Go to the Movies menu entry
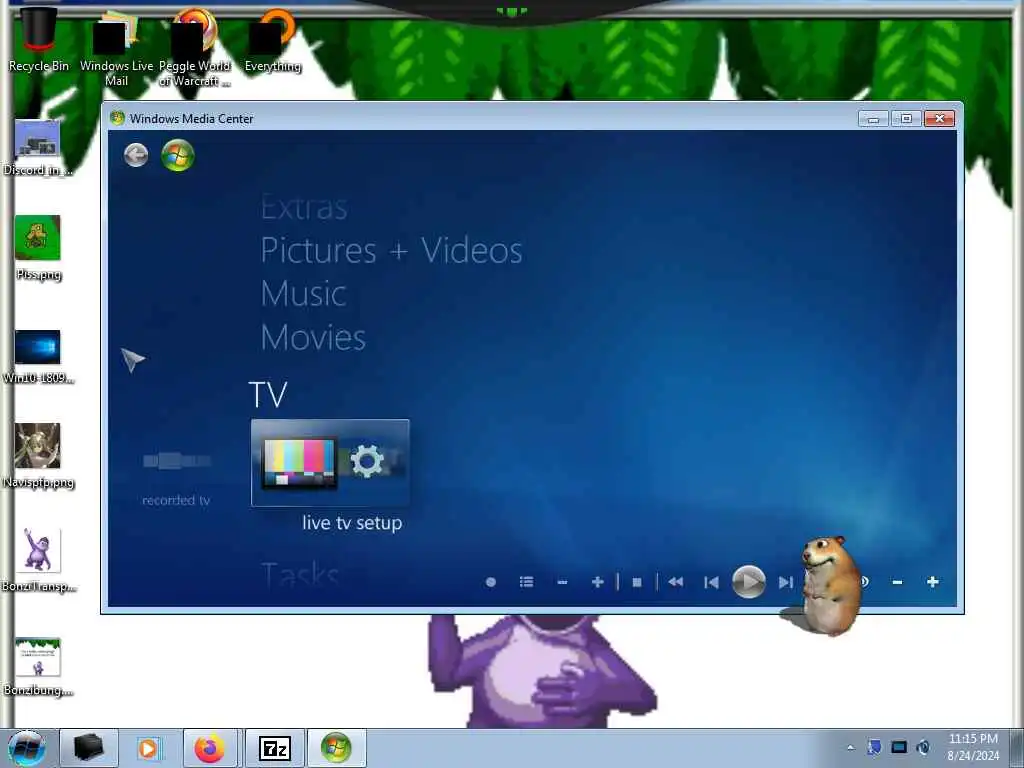 (x=313, y=338)
